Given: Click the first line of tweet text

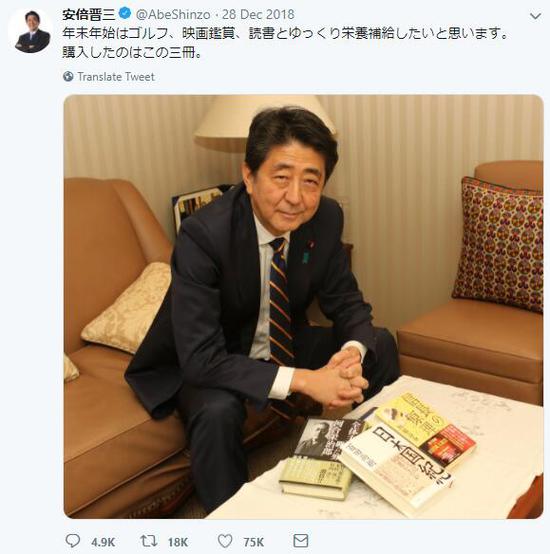Looking at the screenshot, I should [286, 34].
